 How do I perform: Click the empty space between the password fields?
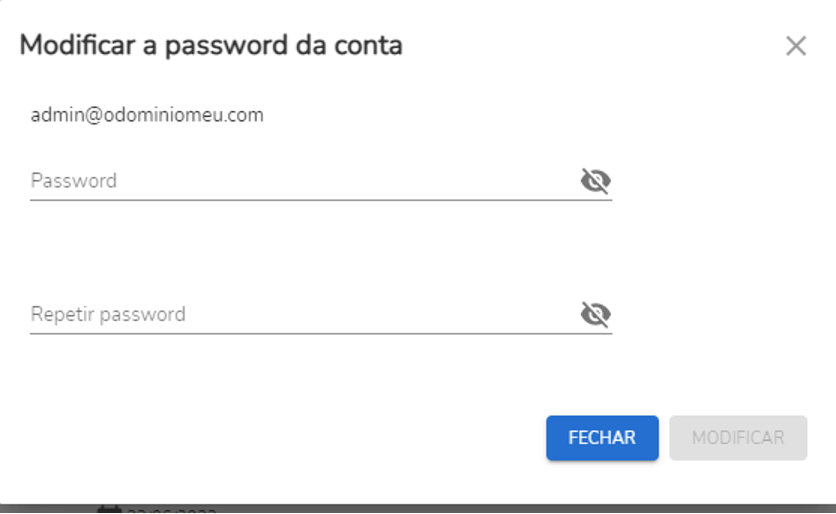click(320, 248)
